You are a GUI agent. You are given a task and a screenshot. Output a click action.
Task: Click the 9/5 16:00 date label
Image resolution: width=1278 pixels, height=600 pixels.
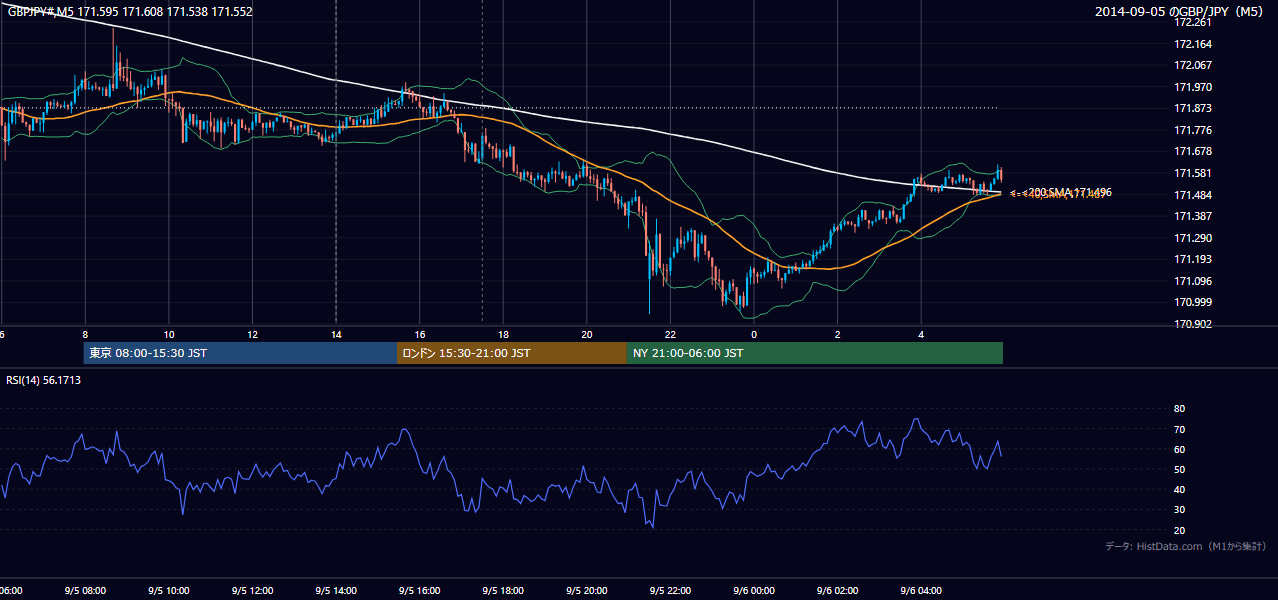[x=419, y=590]
